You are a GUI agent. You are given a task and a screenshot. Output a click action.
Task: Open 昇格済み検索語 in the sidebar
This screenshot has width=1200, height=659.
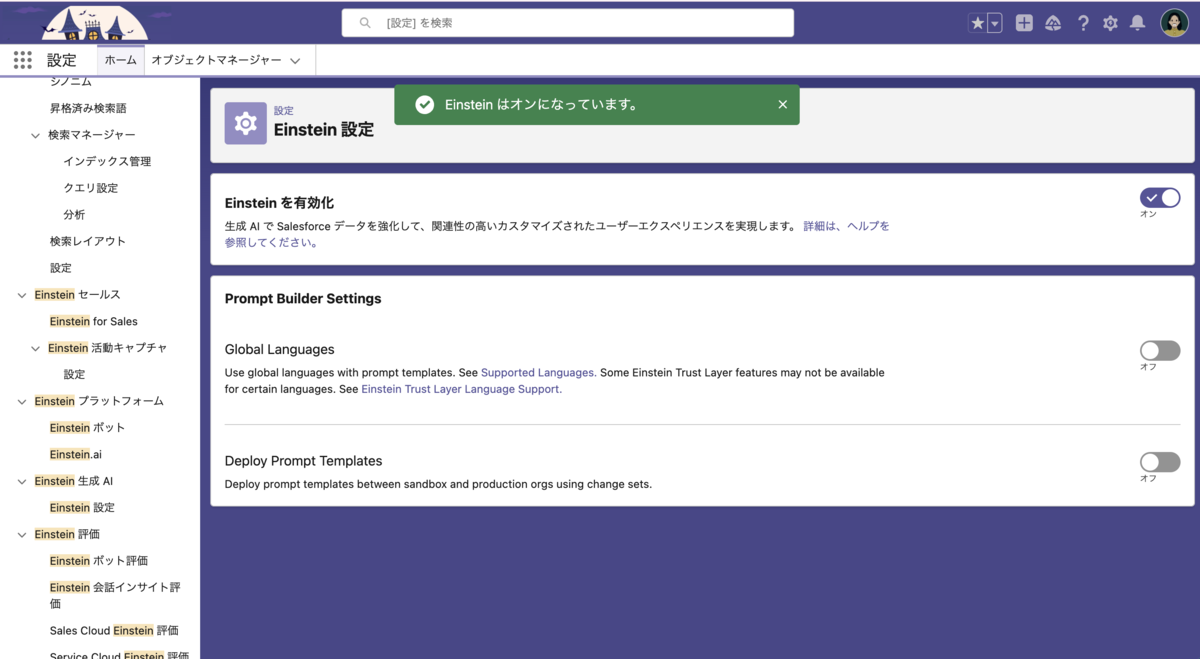click(88, 108)
